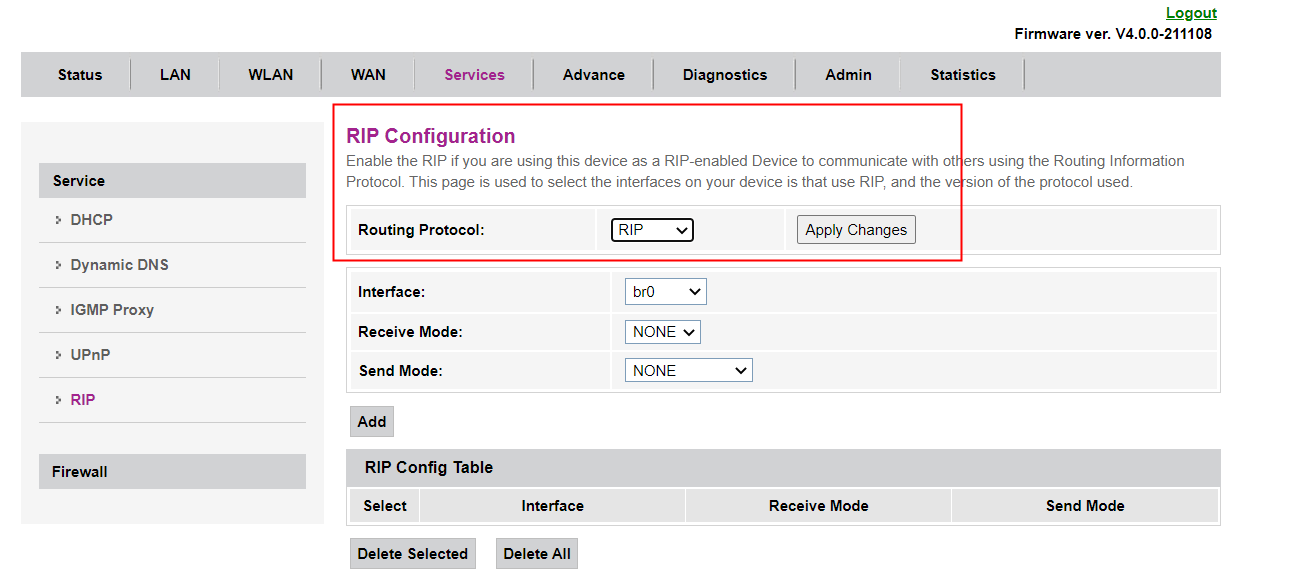Open the Send Mode dropdown
The image size is (1297, 579).
tap(689, 371)
